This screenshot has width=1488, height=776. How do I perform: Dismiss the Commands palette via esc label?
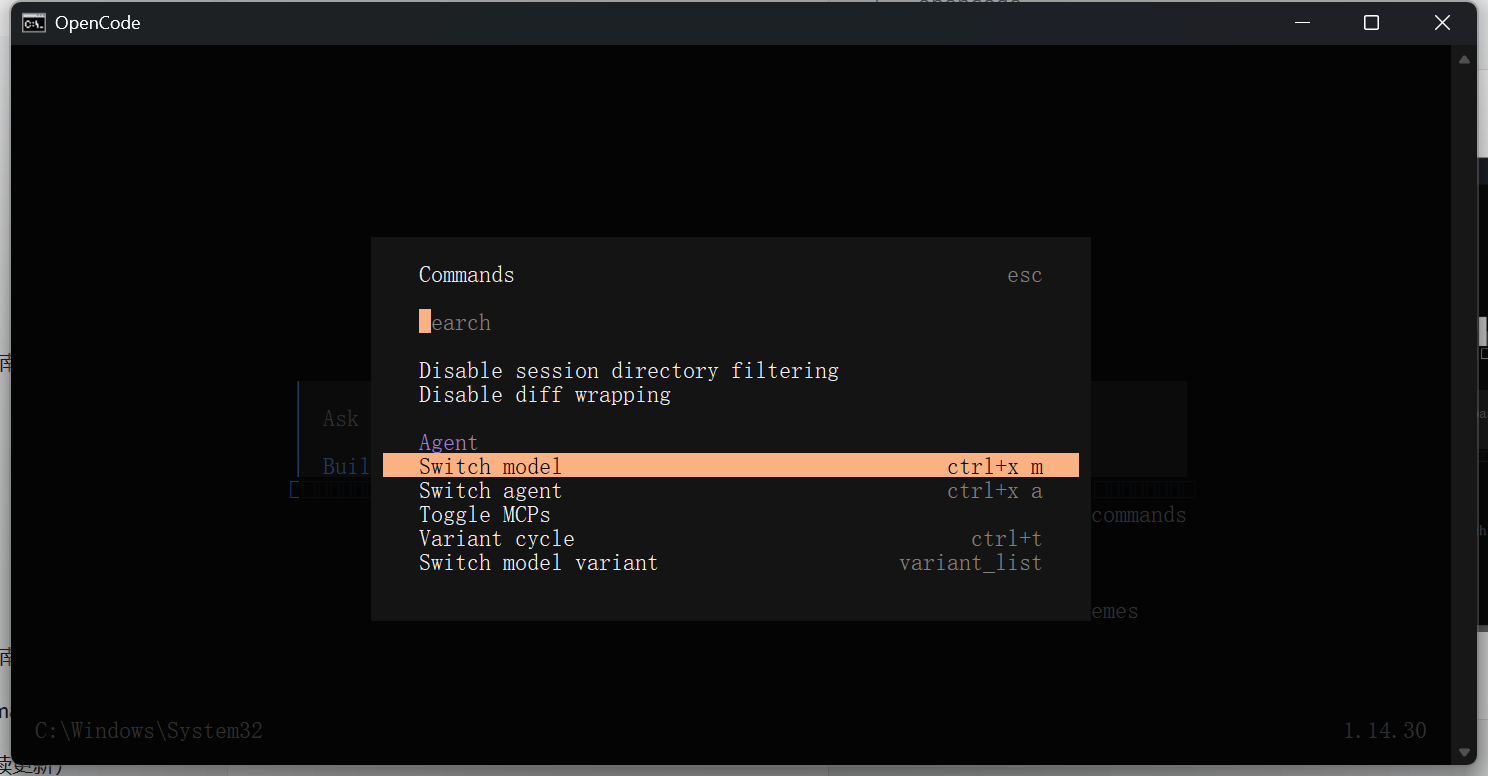[1025, 275]
